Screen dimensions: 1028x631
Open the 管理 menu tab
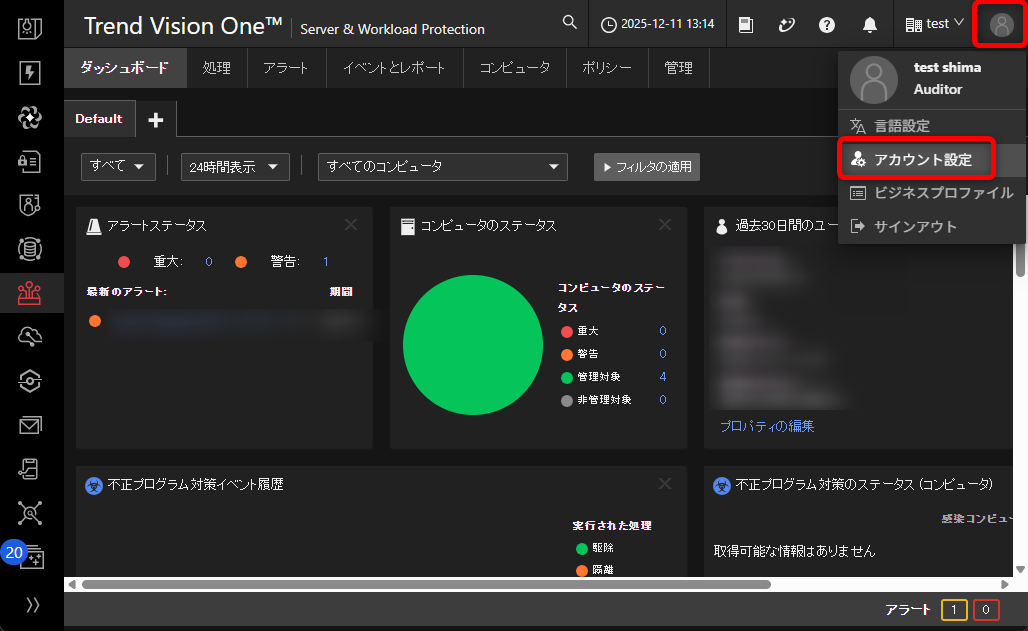678,67
